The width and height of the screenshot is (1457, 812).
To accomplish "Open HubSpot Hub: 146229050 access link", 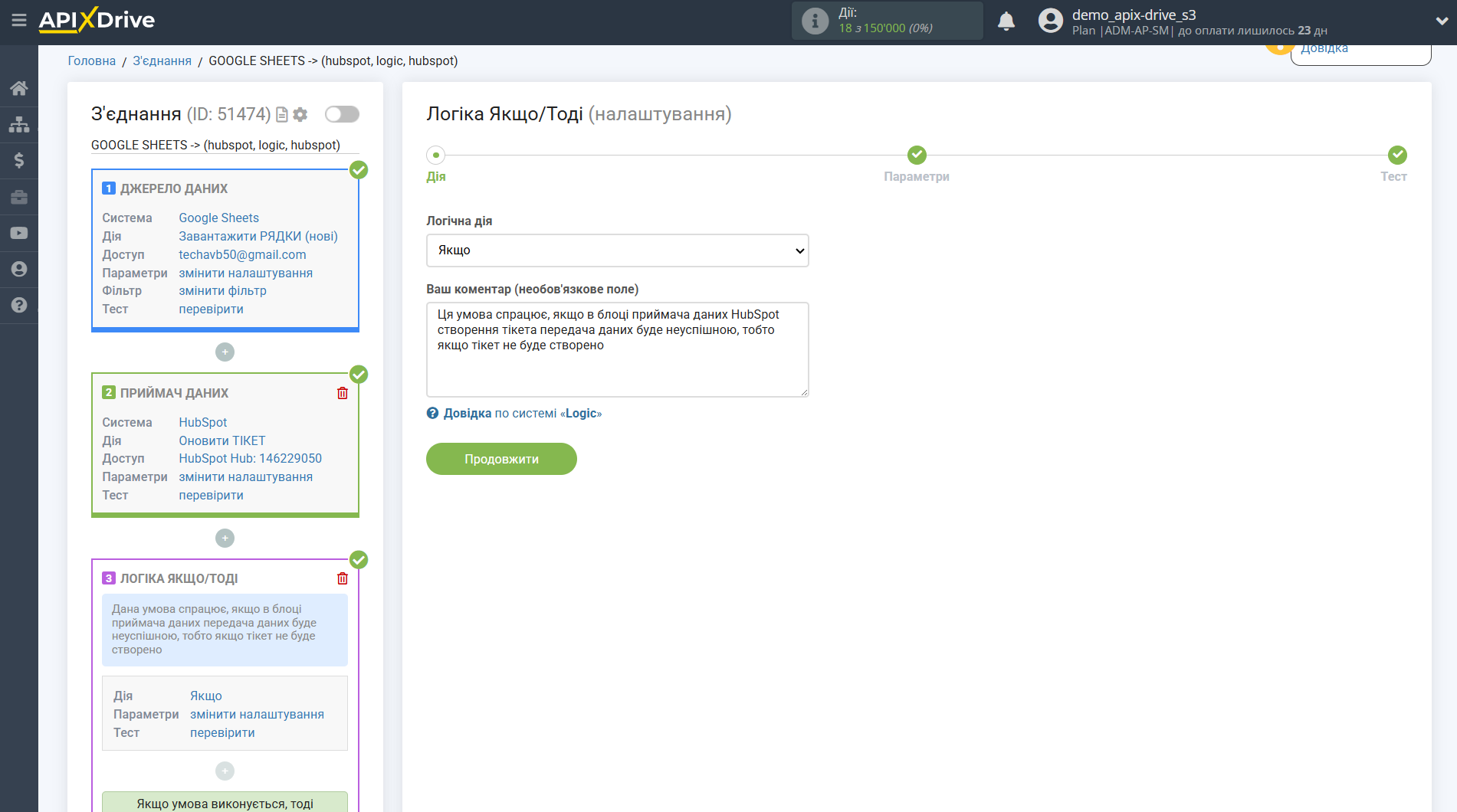I will [x=251, y=459].
